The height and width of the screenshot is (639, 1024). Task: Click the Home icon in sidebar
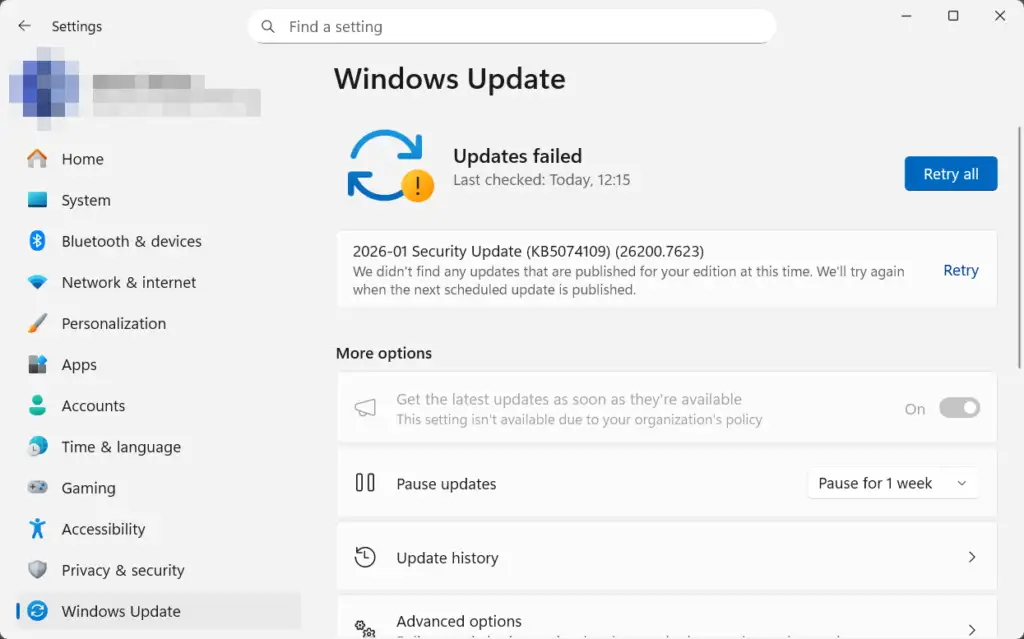[37, 159]
